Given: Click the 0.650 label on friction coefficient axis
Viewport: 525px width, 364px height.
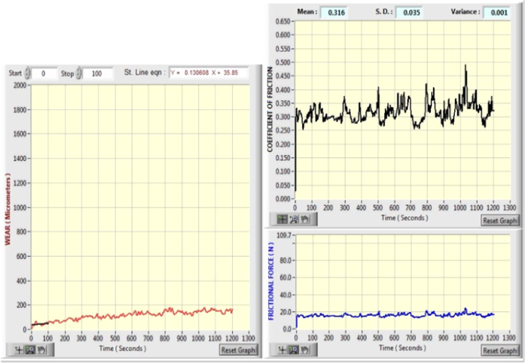Looking at the screenshot, I should pos(283,22).
